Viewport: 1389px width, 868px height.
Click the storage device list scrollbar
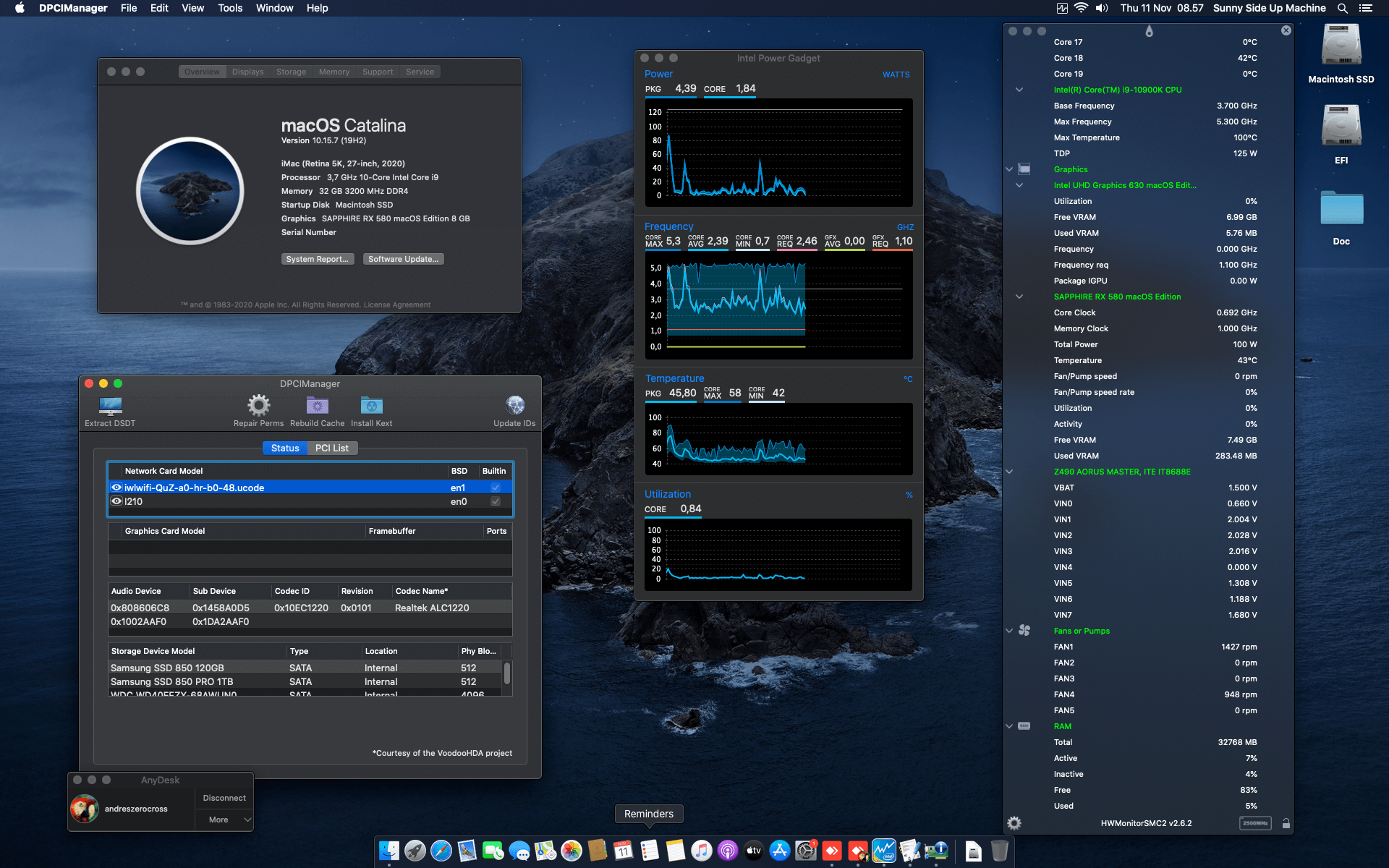tap(507, 673)
